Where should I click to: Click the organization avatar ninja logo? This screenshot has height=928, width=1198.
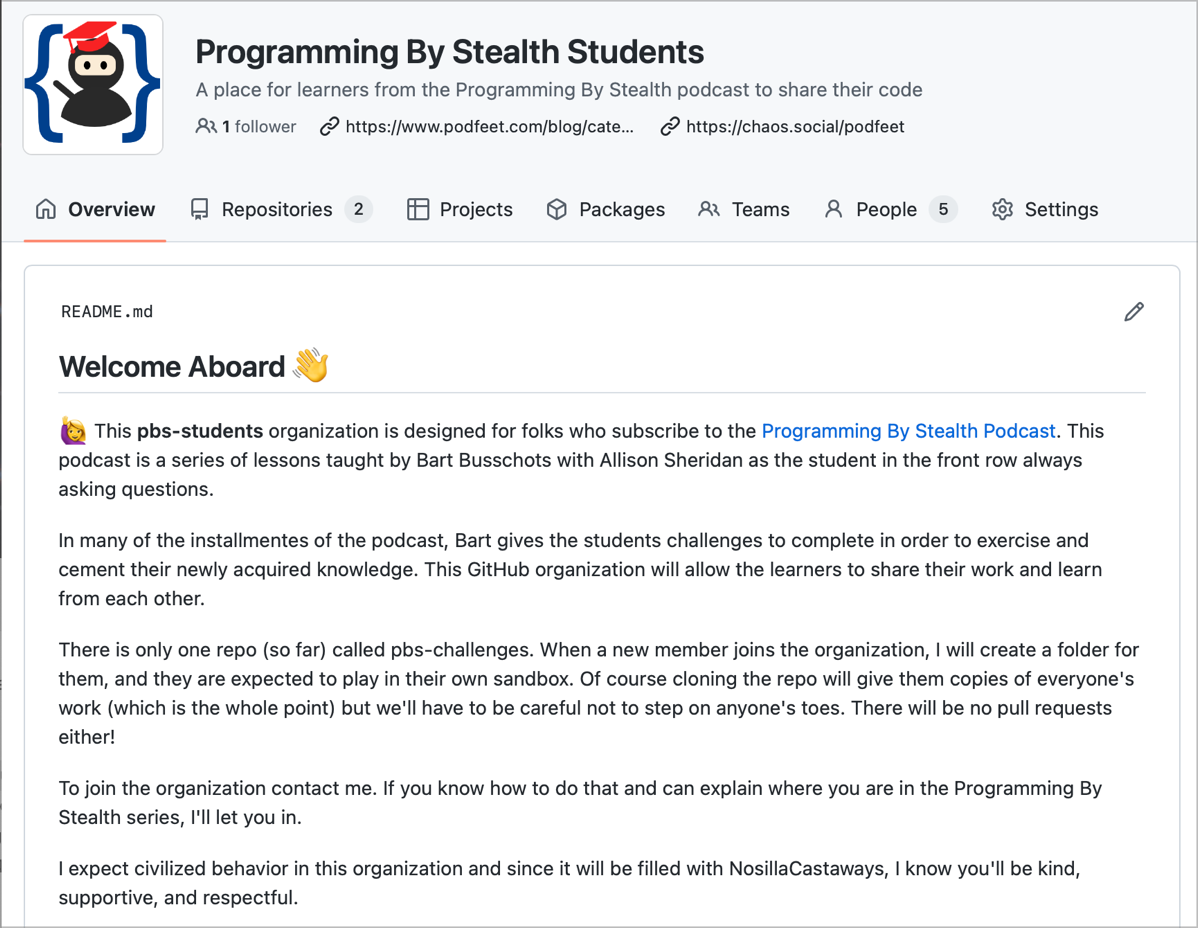[x=93, y=84]
